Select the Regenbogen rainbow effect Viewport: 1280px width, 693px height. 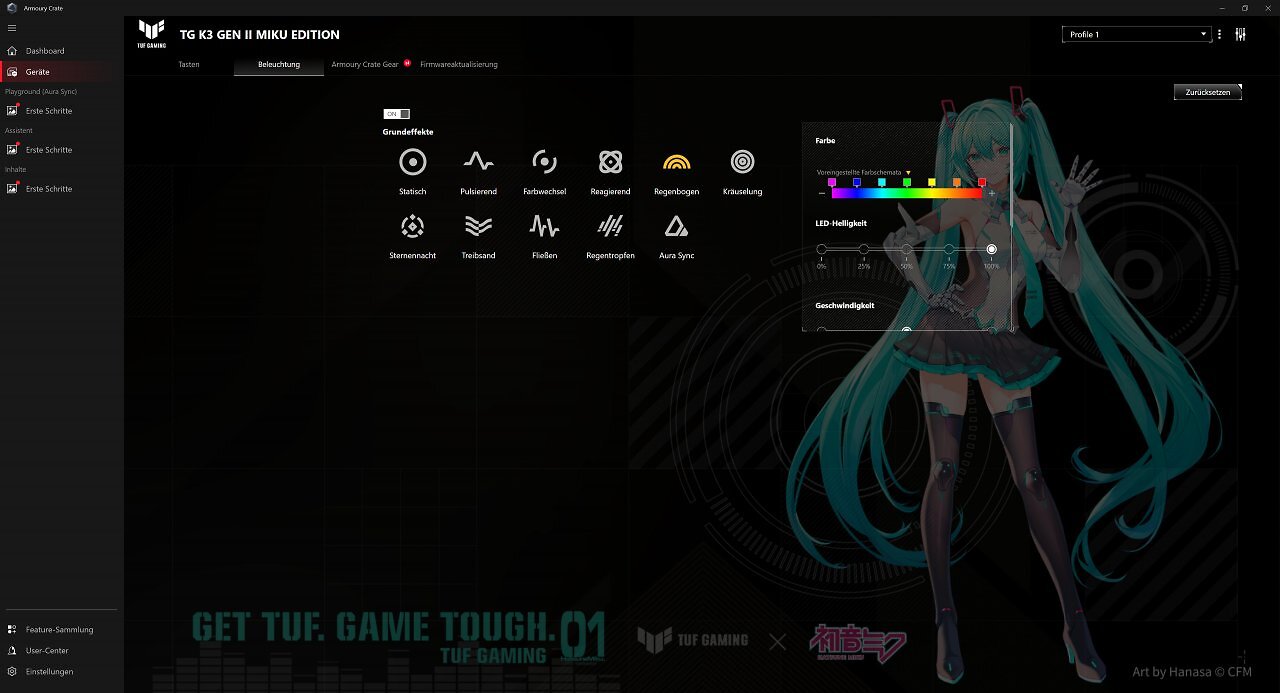[676, 162]
